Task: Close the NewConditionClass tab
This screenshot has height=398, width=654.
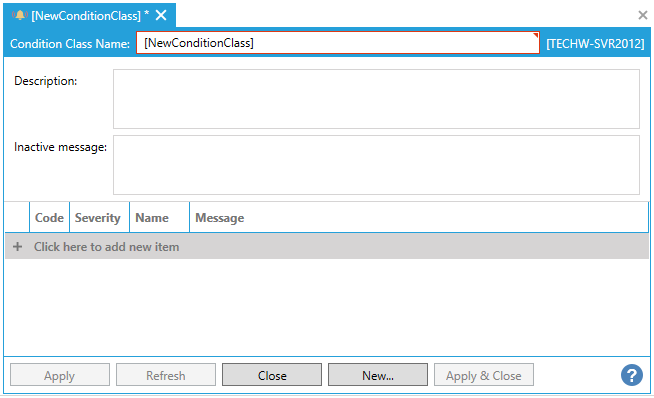Action: tap(161, 15)
